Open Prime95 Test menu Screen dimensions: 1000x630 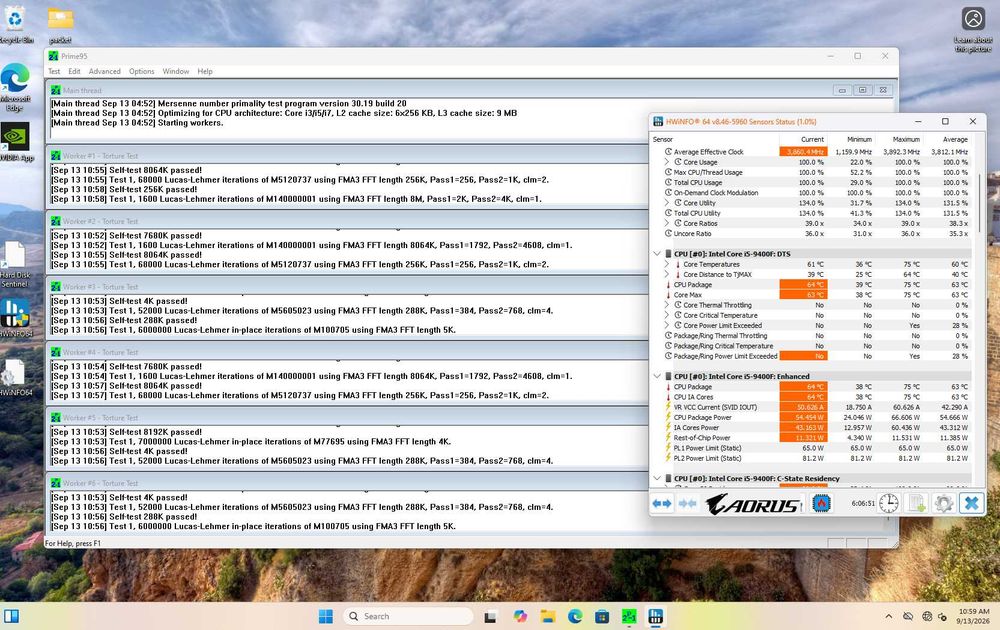54,71
